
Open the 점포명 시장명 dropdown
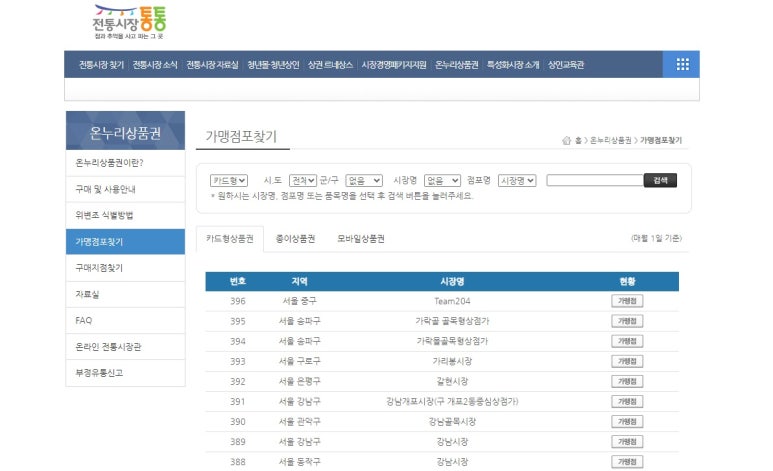517,181
